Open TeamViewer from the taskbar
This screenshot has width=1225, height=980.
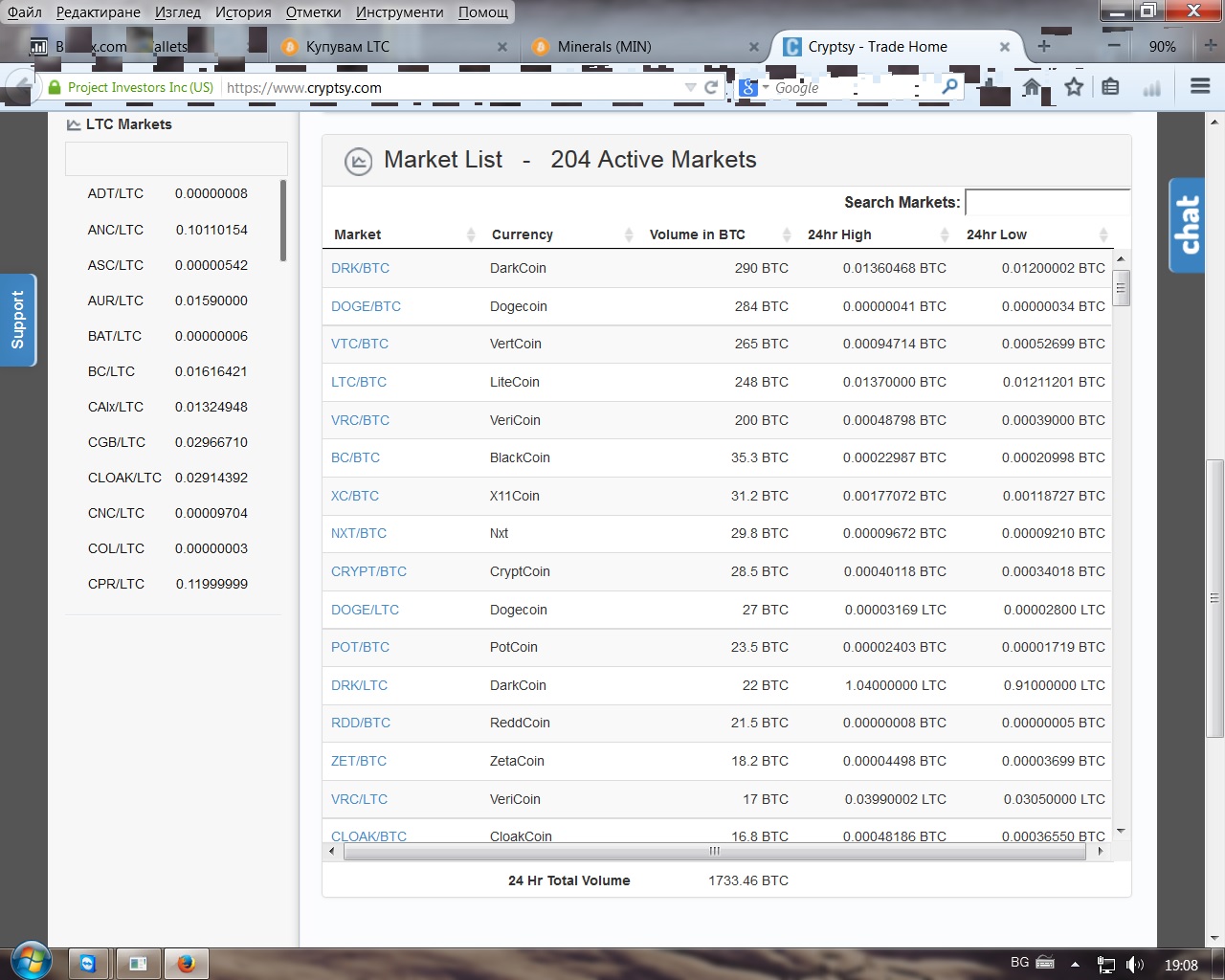coord(88,964)
